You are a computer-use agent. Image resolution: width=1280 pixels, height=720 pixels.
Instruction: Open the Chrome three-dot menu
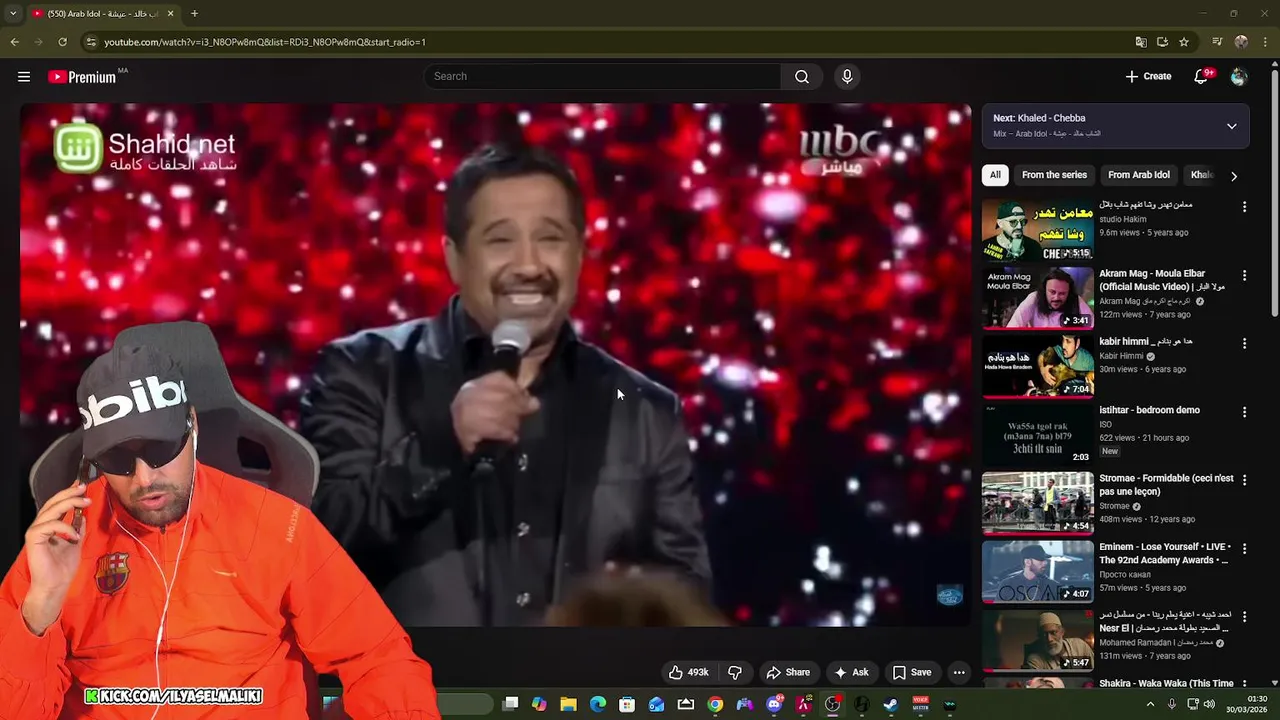[x=1265, y=42]
